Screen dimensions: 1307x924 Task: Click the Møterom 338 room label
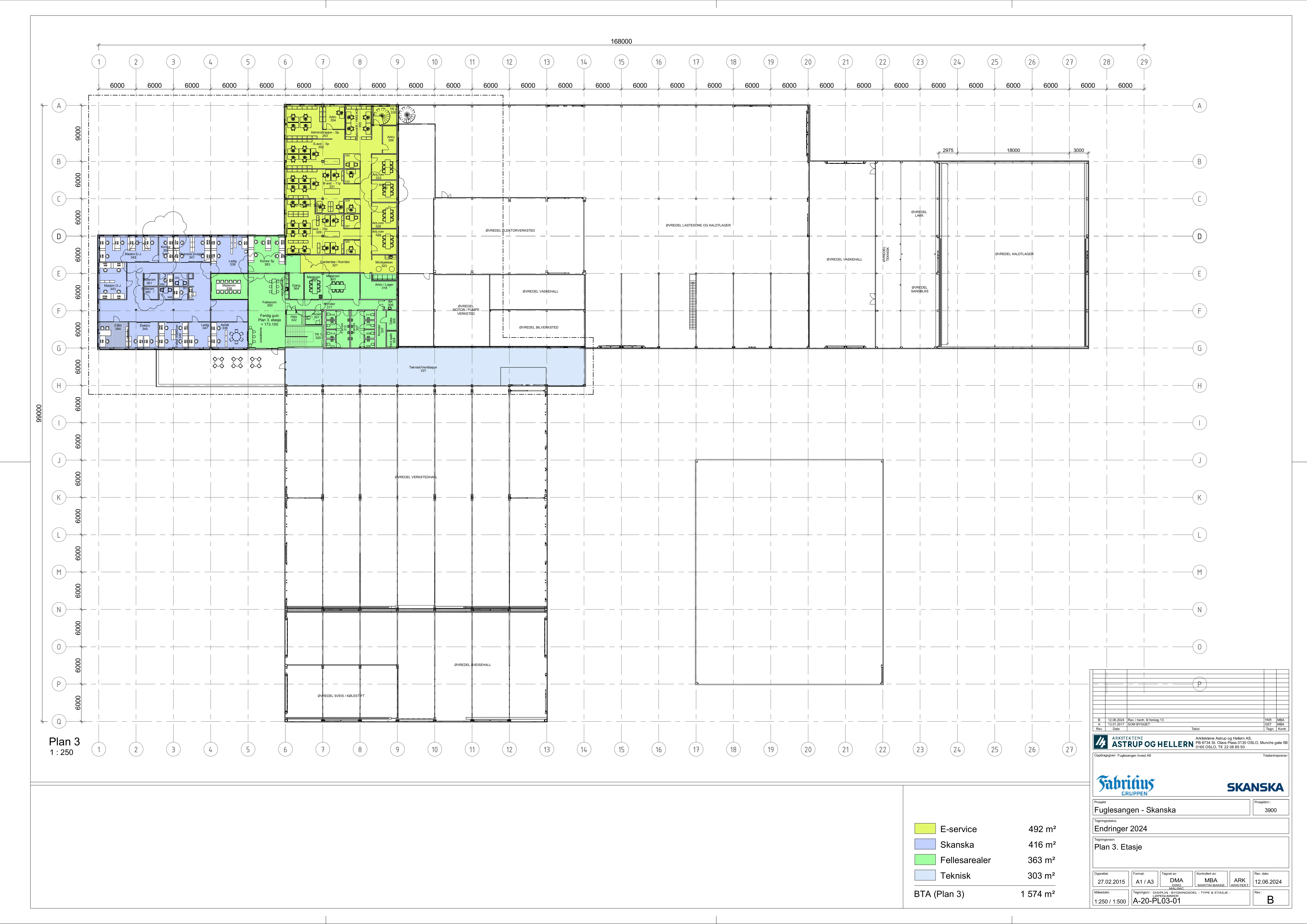pyautogui.click(x=229, y=287)
